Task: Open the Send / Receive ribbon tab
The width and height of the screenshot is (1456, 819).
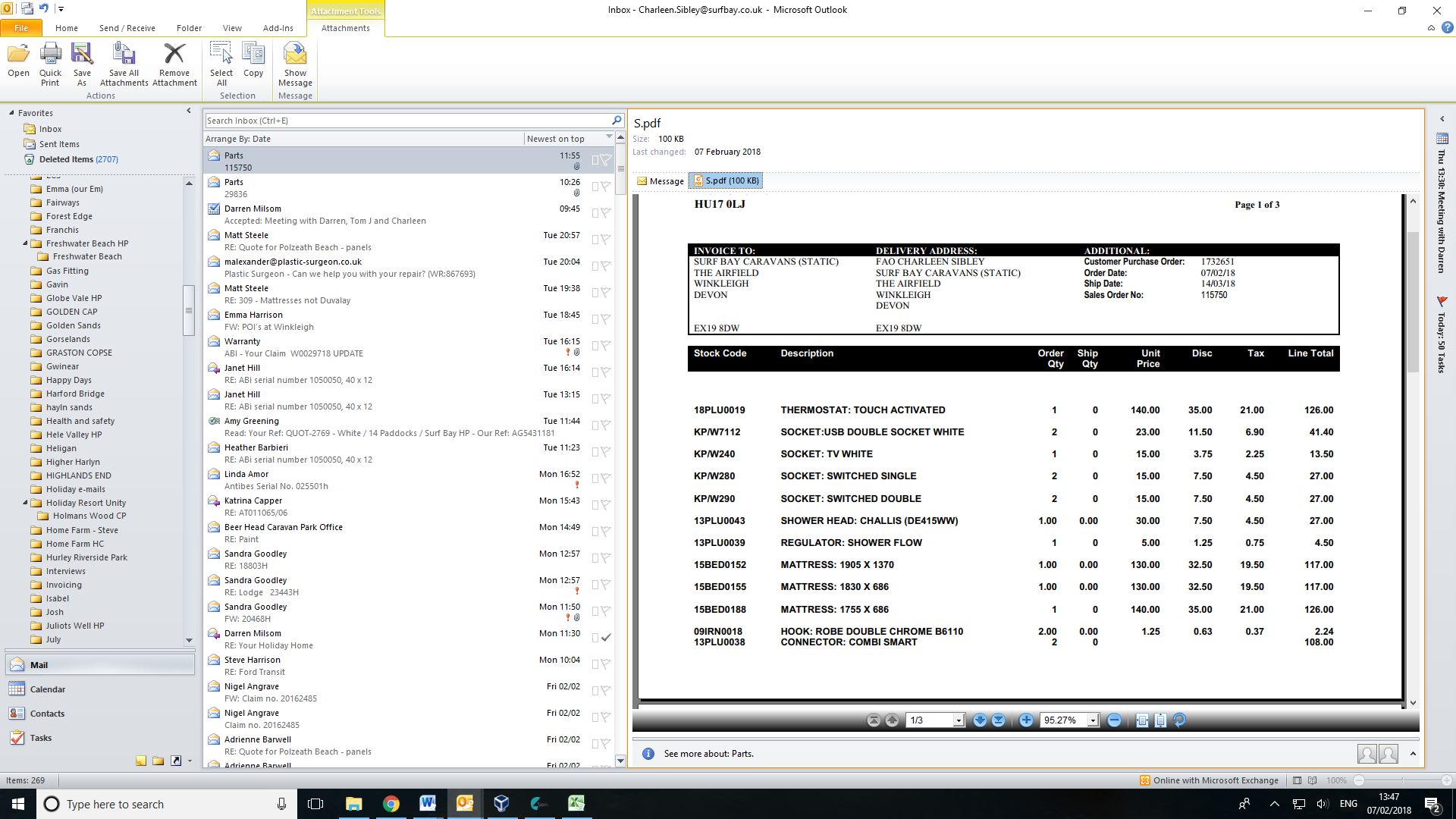Action: click(127, 28)
